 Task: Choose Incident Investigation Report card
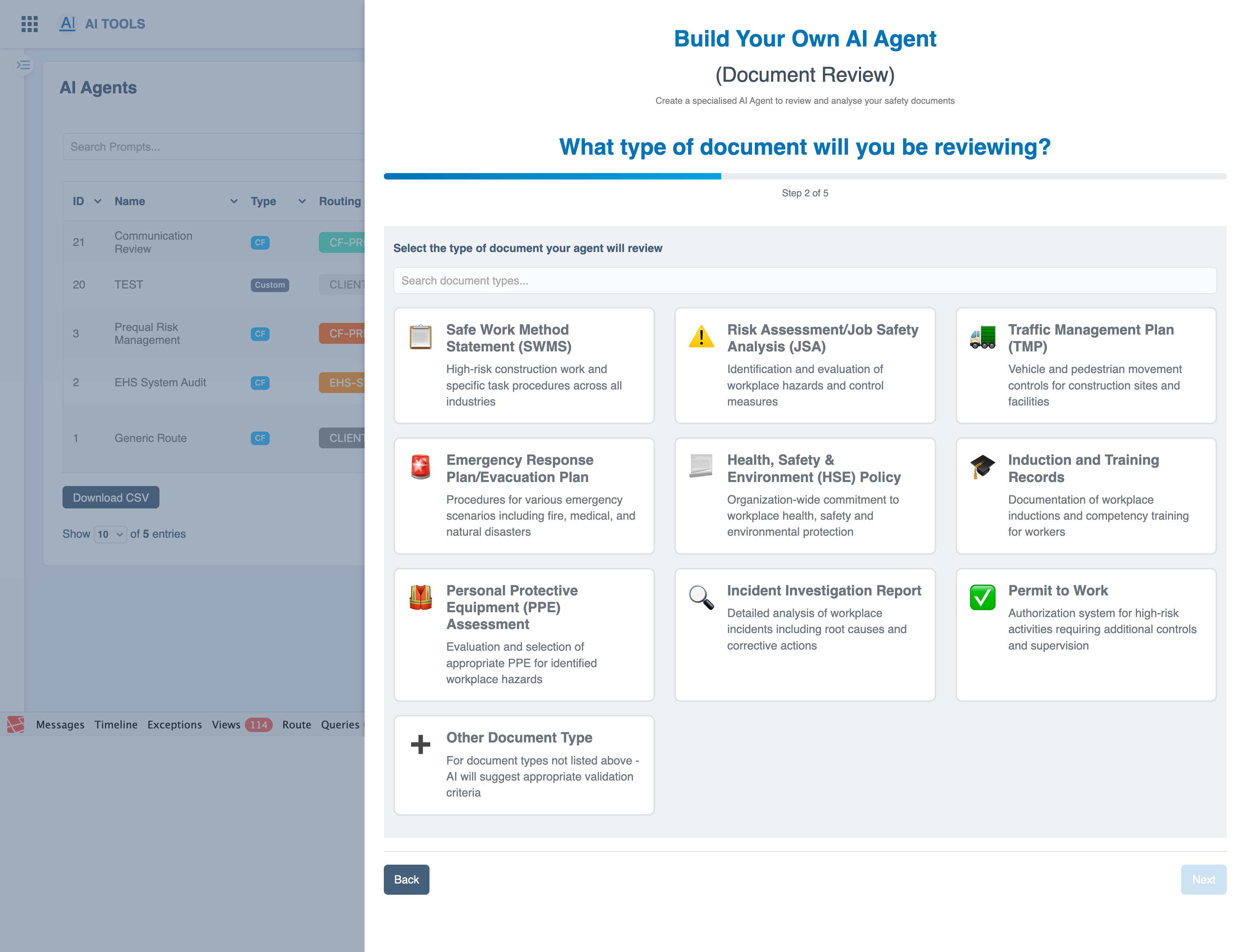click(804, 634)
